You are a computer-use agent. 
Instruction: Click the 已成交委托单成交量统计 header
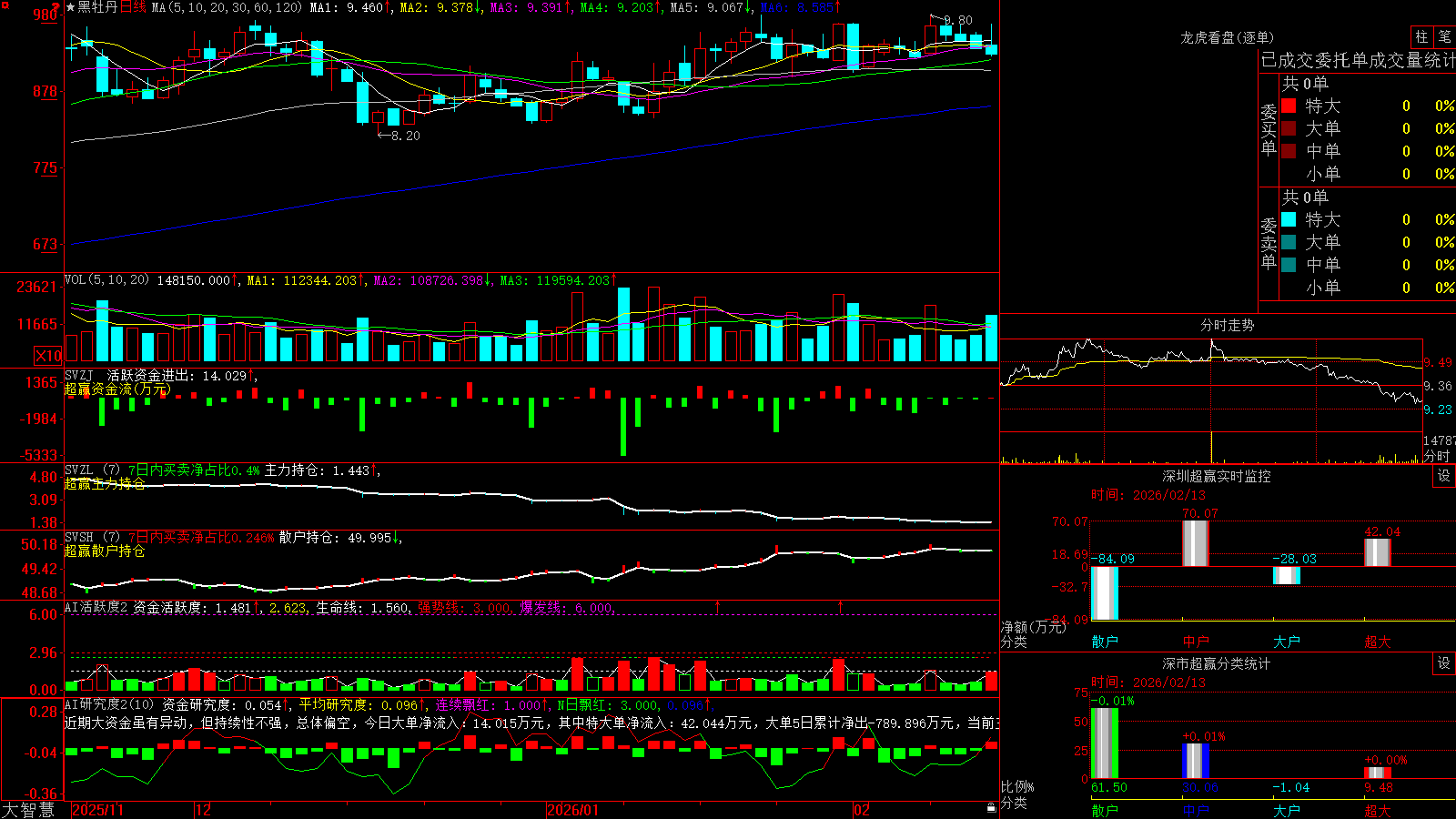1359,60
